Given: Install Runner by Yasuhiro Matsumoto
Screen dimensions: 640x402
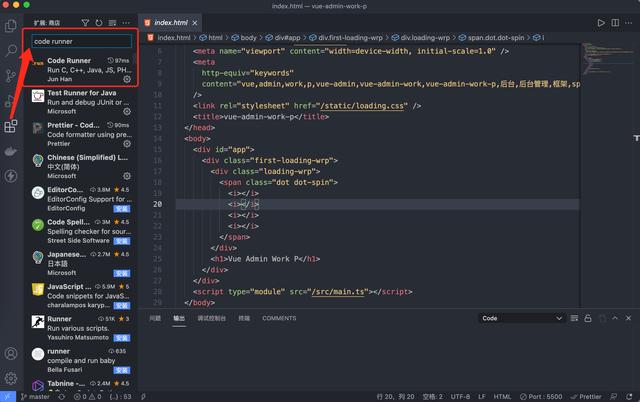Looking at the screenshot, I should click(122, 338).
